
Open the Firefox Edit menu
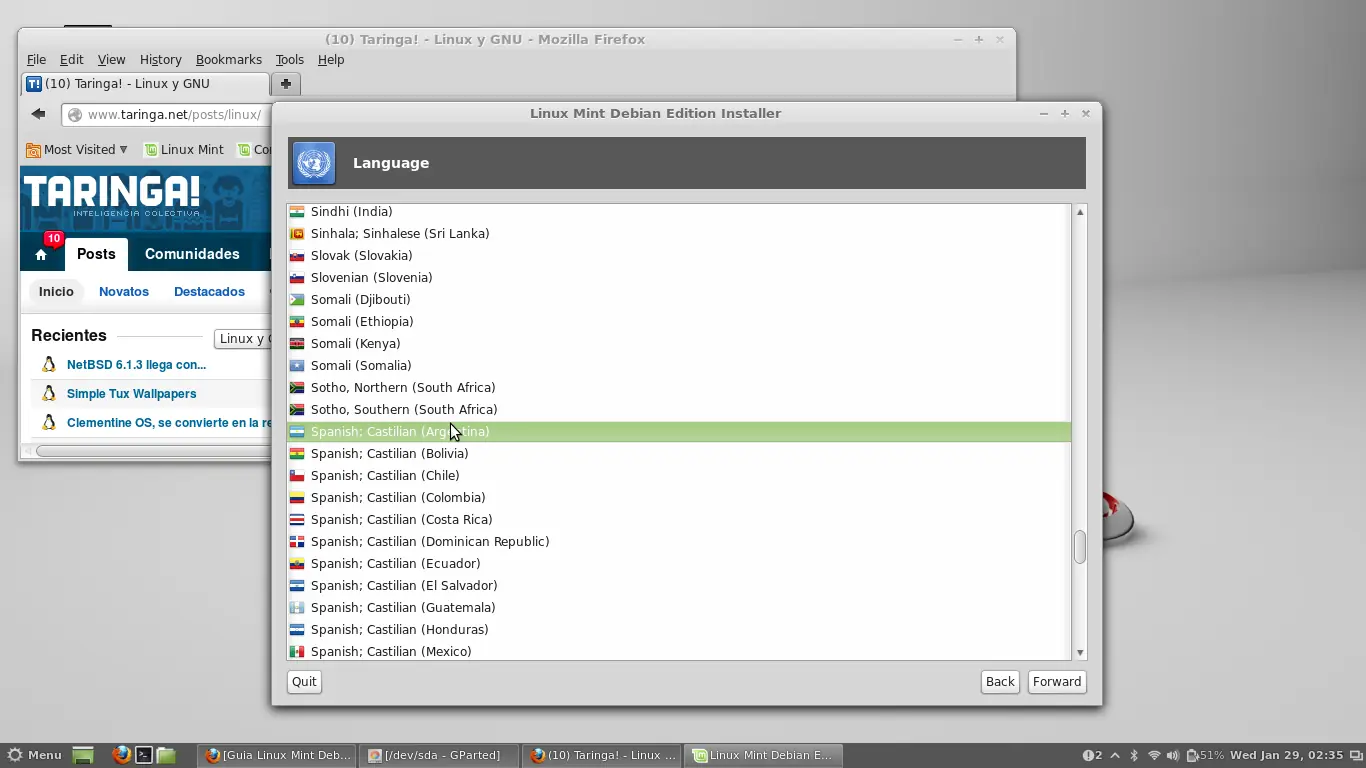pos(71,60)
